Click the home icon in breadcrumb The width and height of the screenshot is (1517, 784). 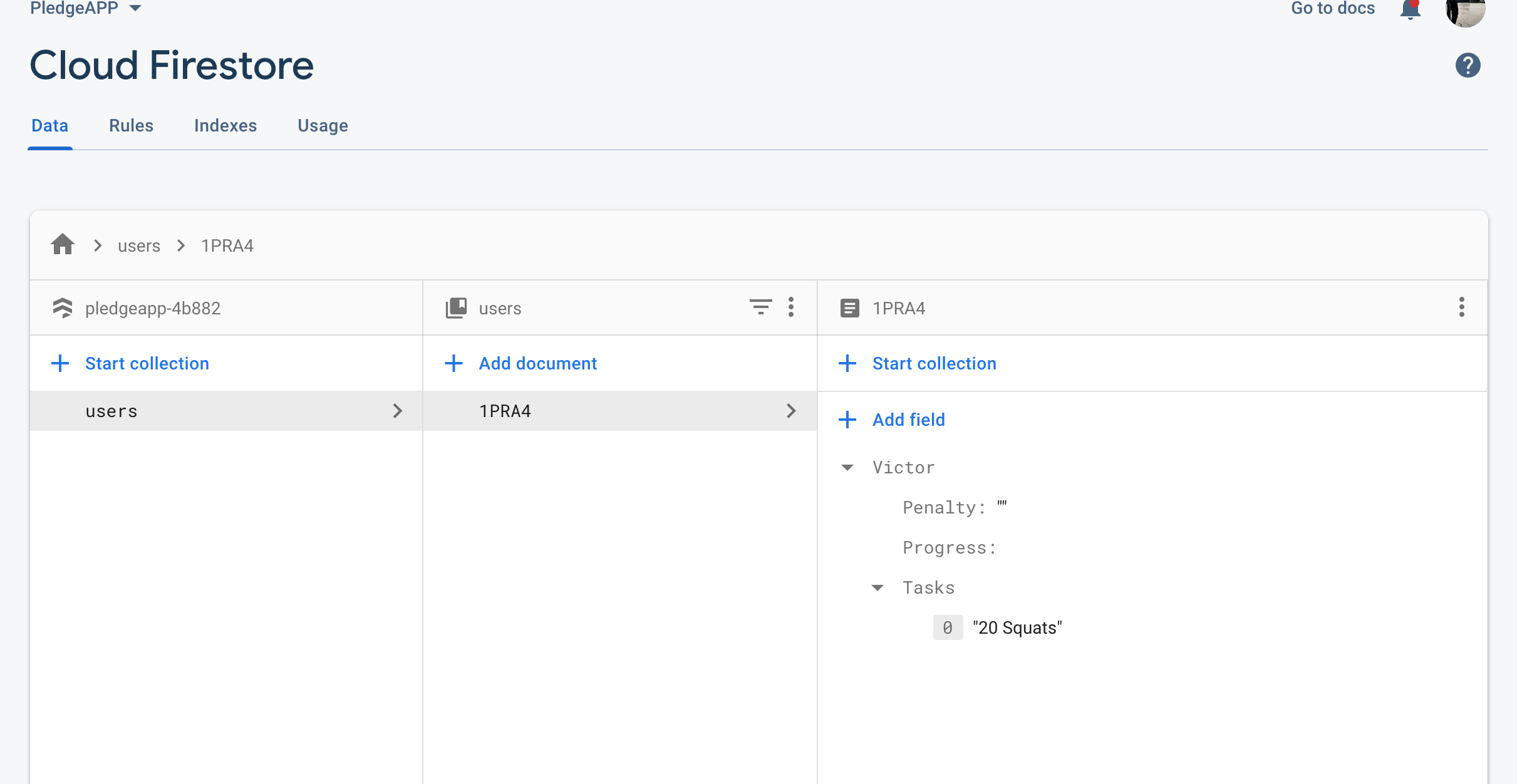63,245
